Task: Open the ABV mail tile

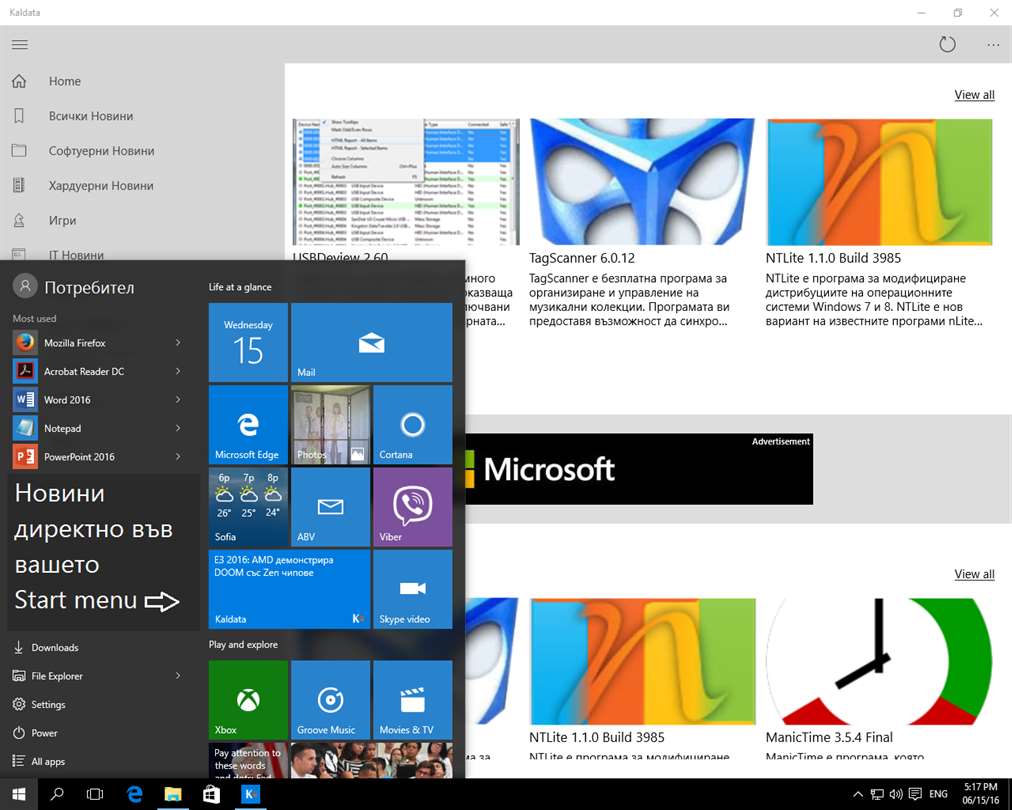Action: click(330, 507)
